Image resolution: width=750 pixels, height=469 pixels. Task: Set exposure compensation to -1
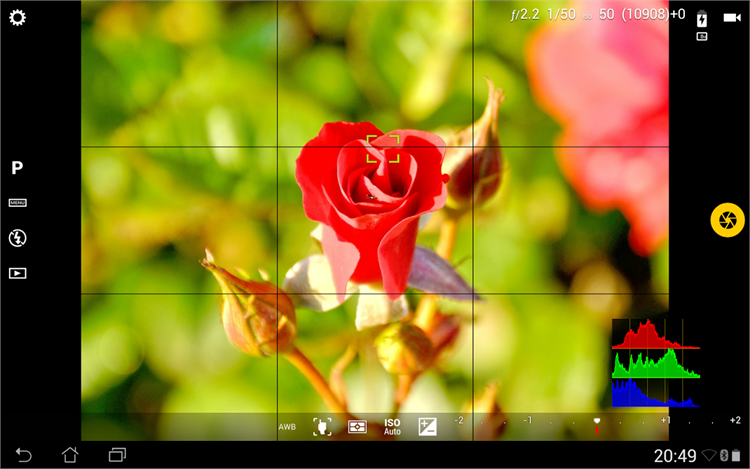click(x=528, y=420)
